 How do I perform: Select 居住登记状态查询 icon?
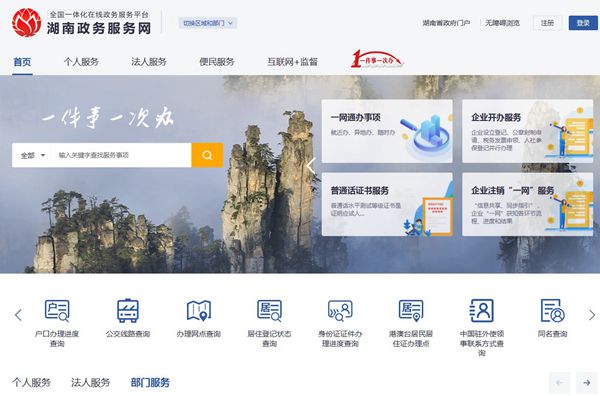click(x=269, y=311)
